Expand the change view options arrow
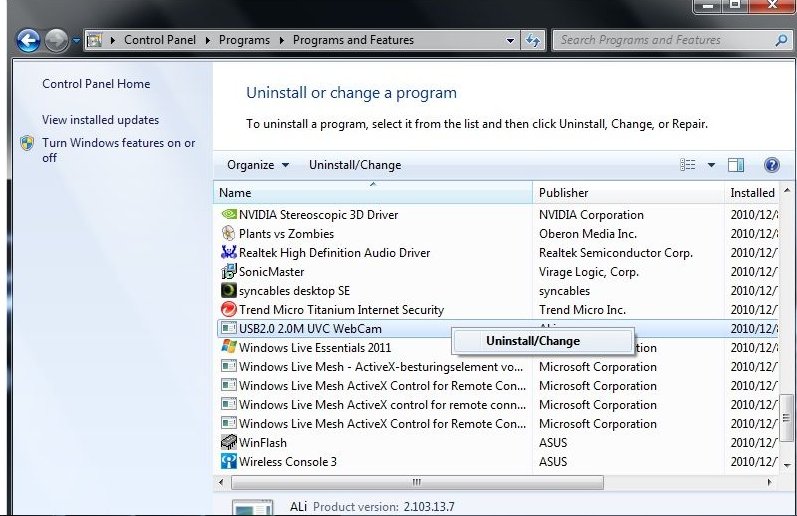 711,165
